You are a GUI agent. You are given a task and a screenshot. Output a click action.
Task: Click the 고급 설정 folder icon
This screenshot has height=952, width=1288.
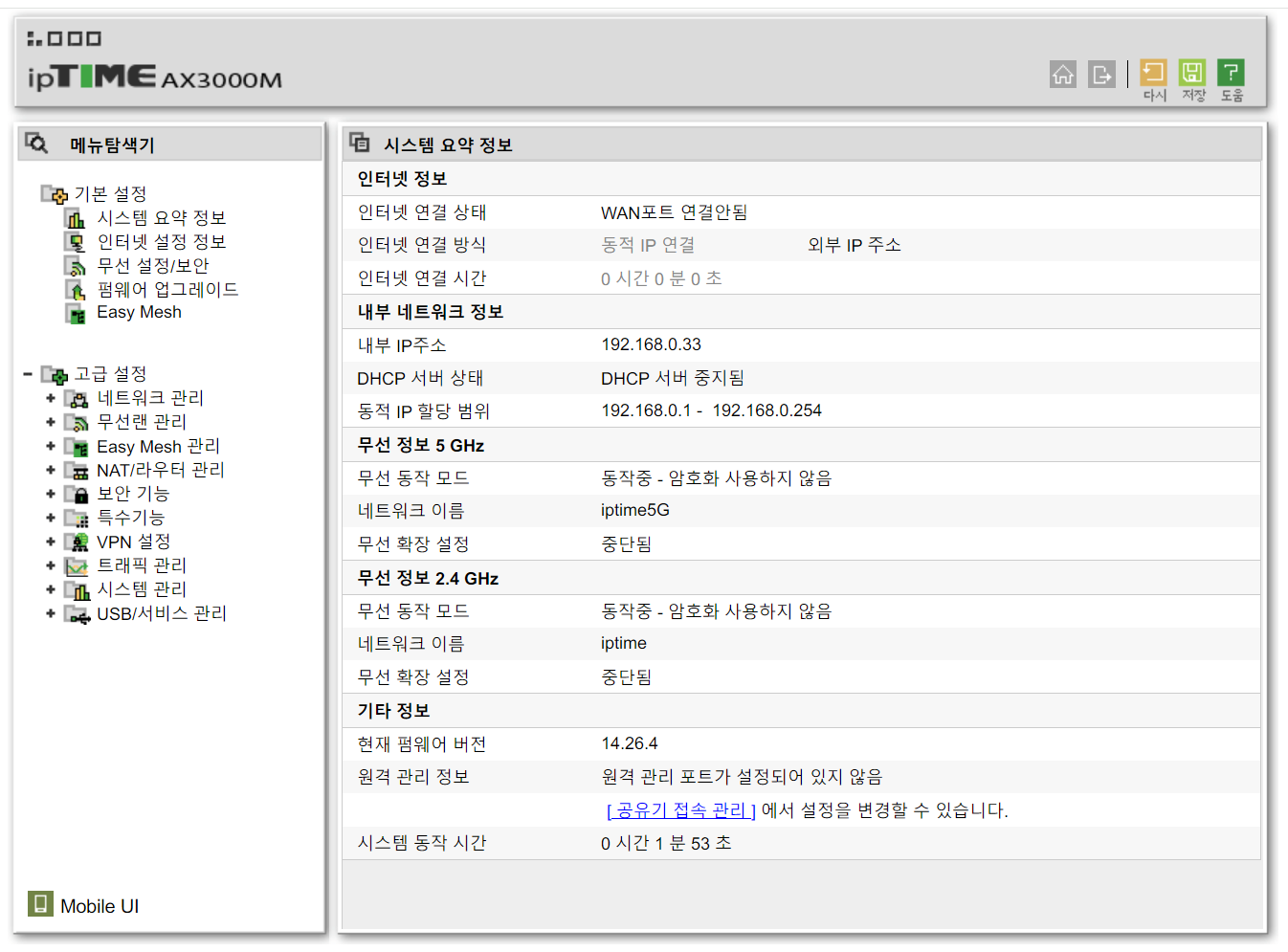(54, 374)
